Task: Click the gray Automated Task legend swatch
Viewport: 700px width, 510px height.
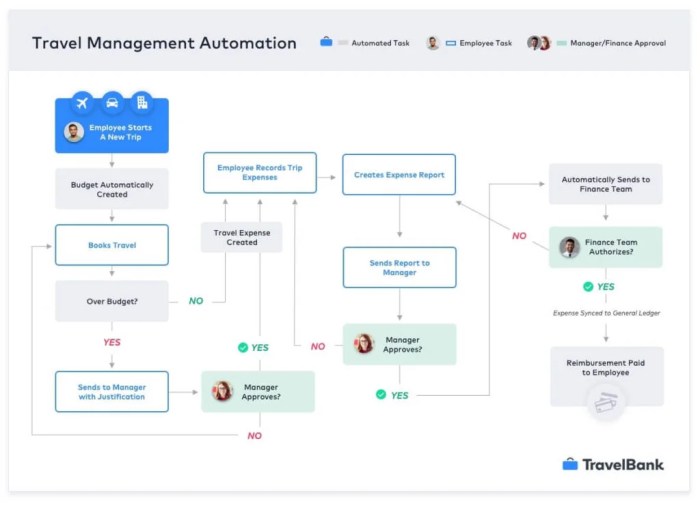Action: tap(343, 43)
